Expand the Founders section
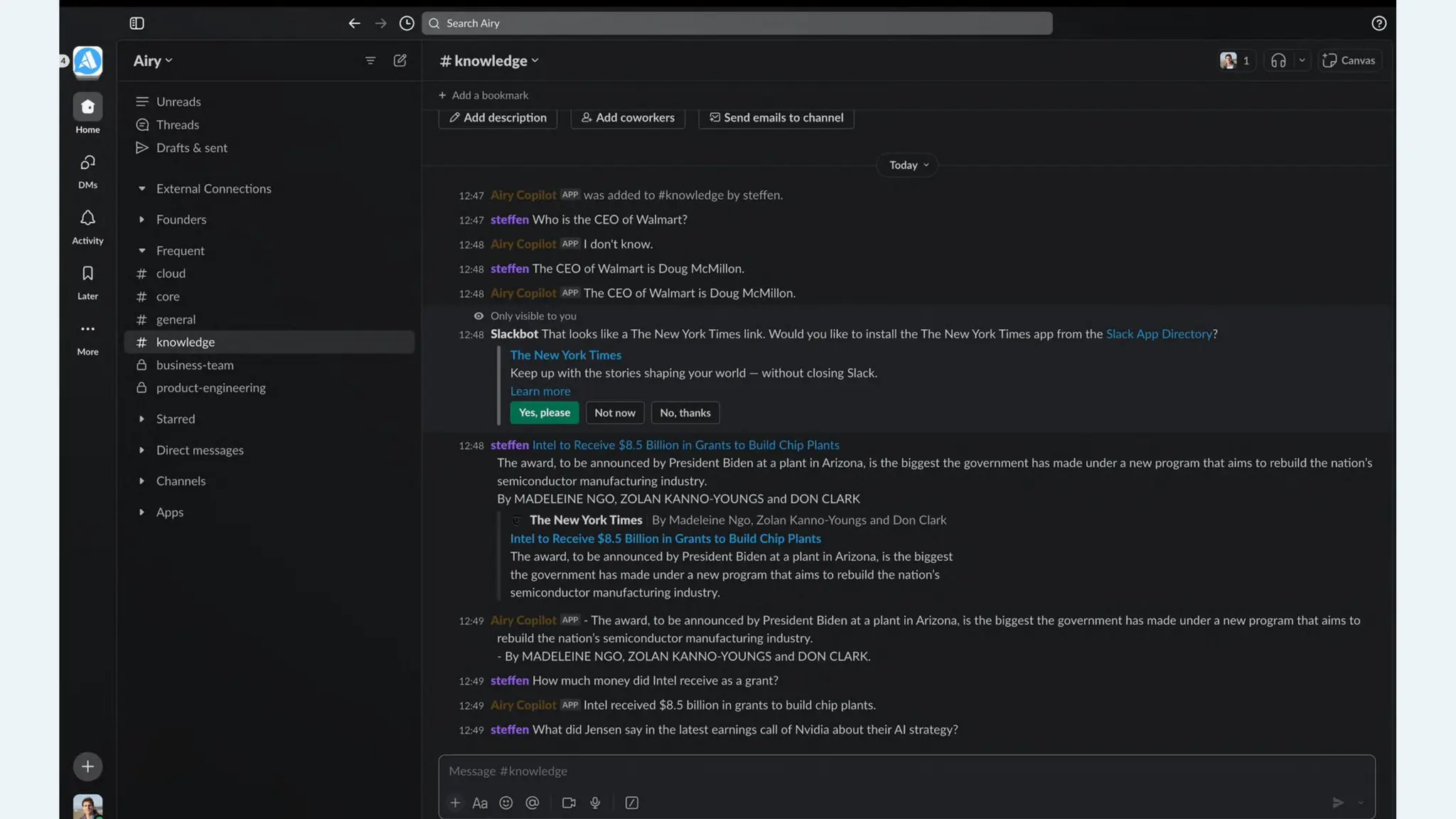The image size is (1456, 819). pos(141,220)
